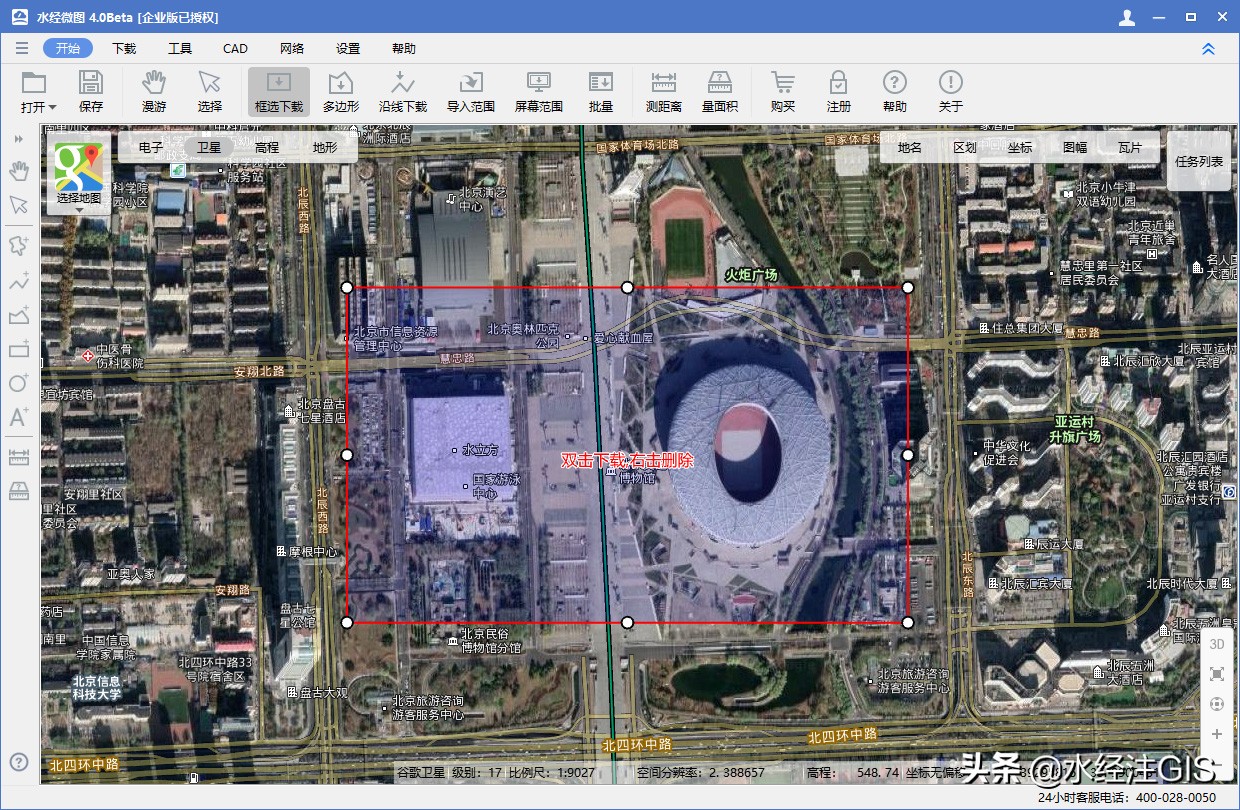Click the top-center handle of red selection box
Viewport: 1240px width, 810px height.
pos(627,287)
